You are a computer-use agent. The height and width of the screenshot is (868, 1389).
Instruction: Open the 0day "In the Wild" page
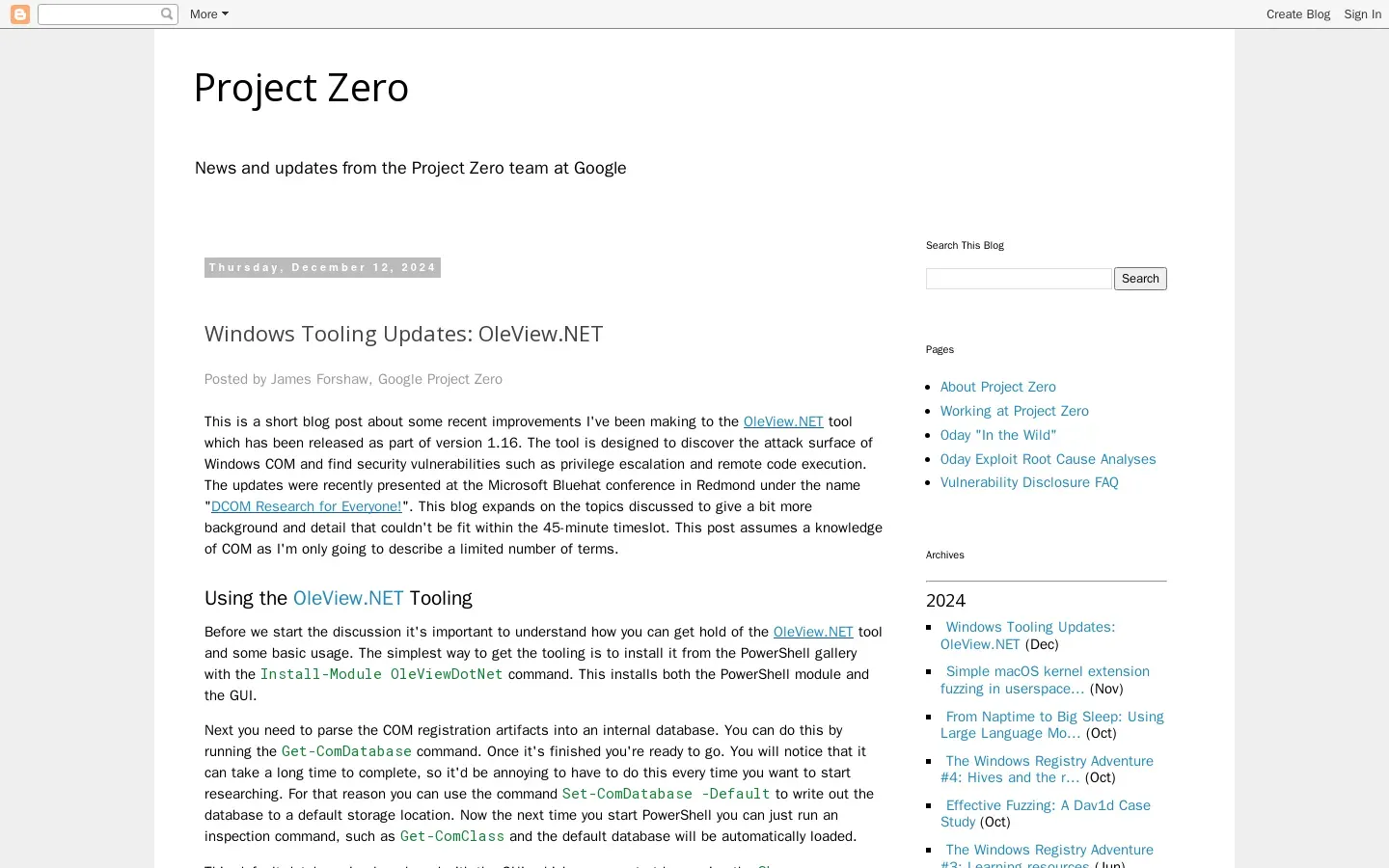point(997,435)
